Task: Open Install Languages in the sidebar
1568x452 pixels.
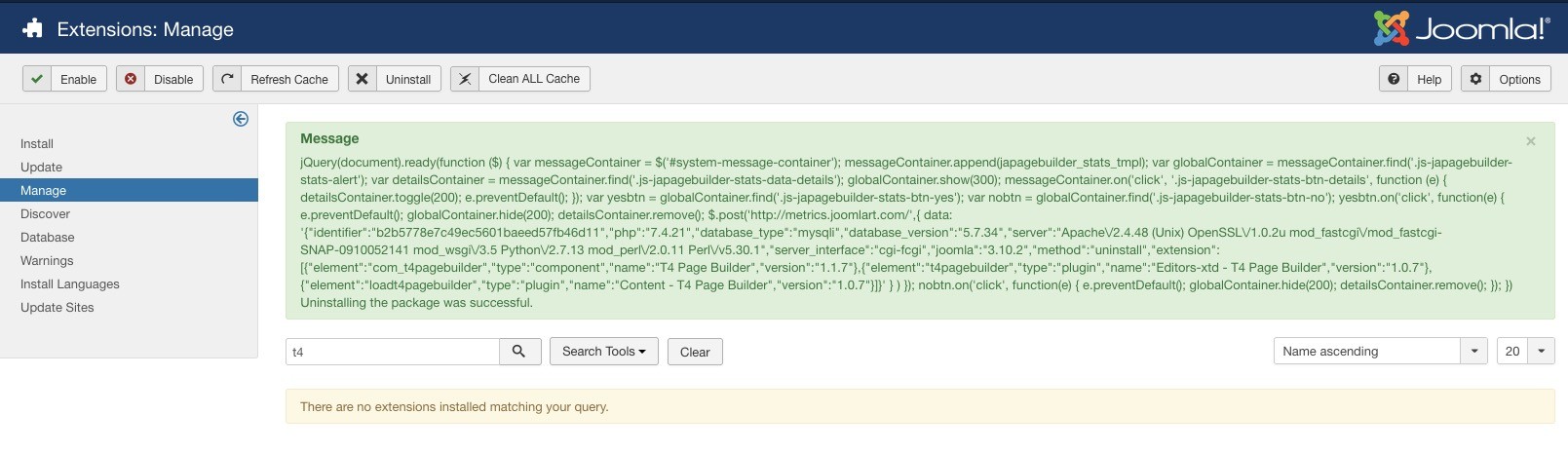Action: tap(70, 283)
